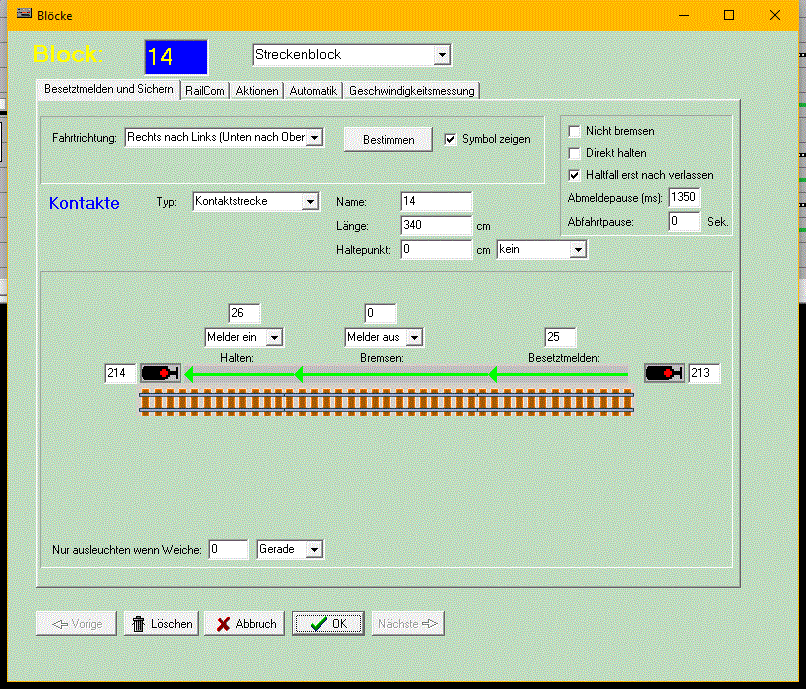
Task: Click the green arrow under Halten
Action: click(240, 374)
